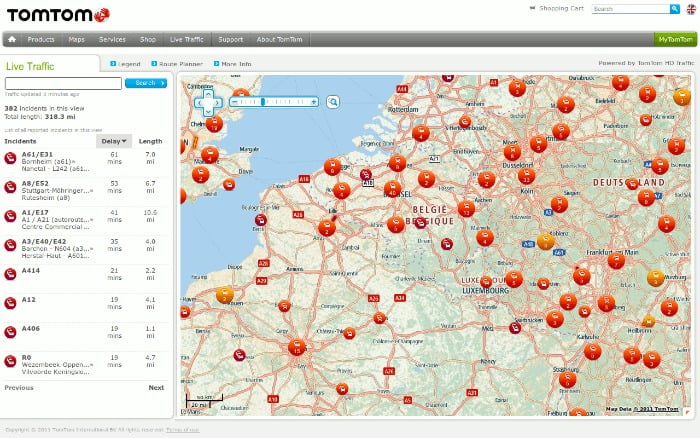Click the orange cluster marker near Rouen
Image resolution: width=700 pixels, height=438 pixels.
(225, 295)
